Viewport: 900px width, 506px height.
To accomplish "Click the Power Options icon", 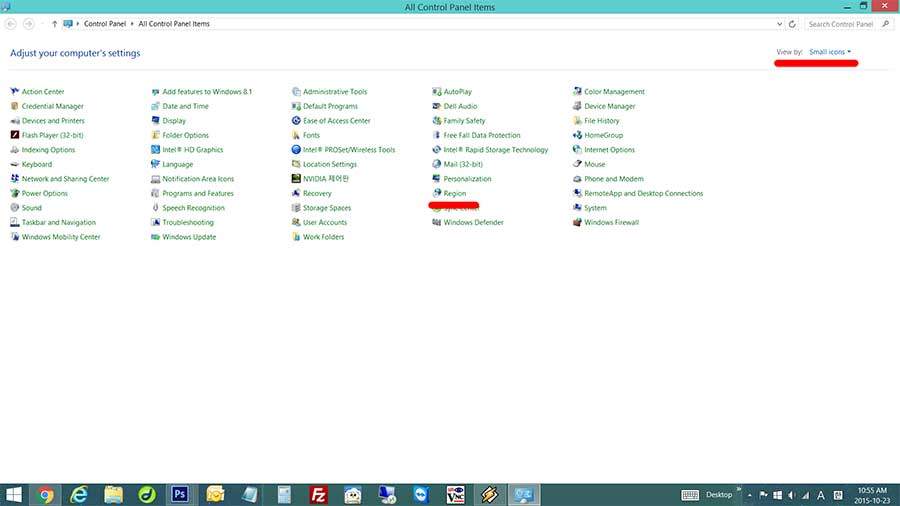I will click(x=14, y=193).
